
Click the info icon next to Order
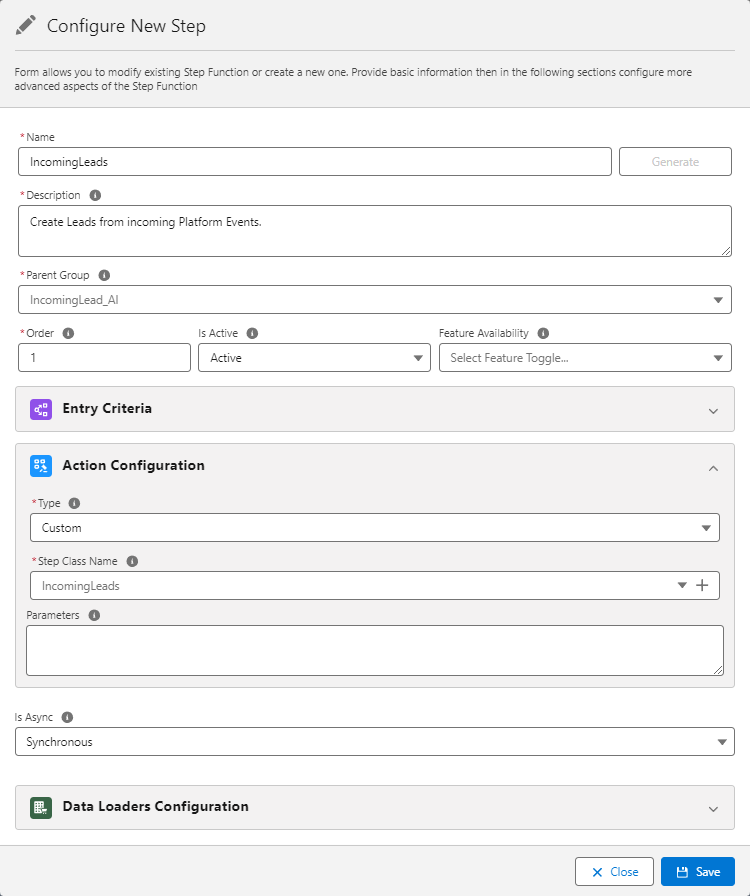[x=66, y=332]
